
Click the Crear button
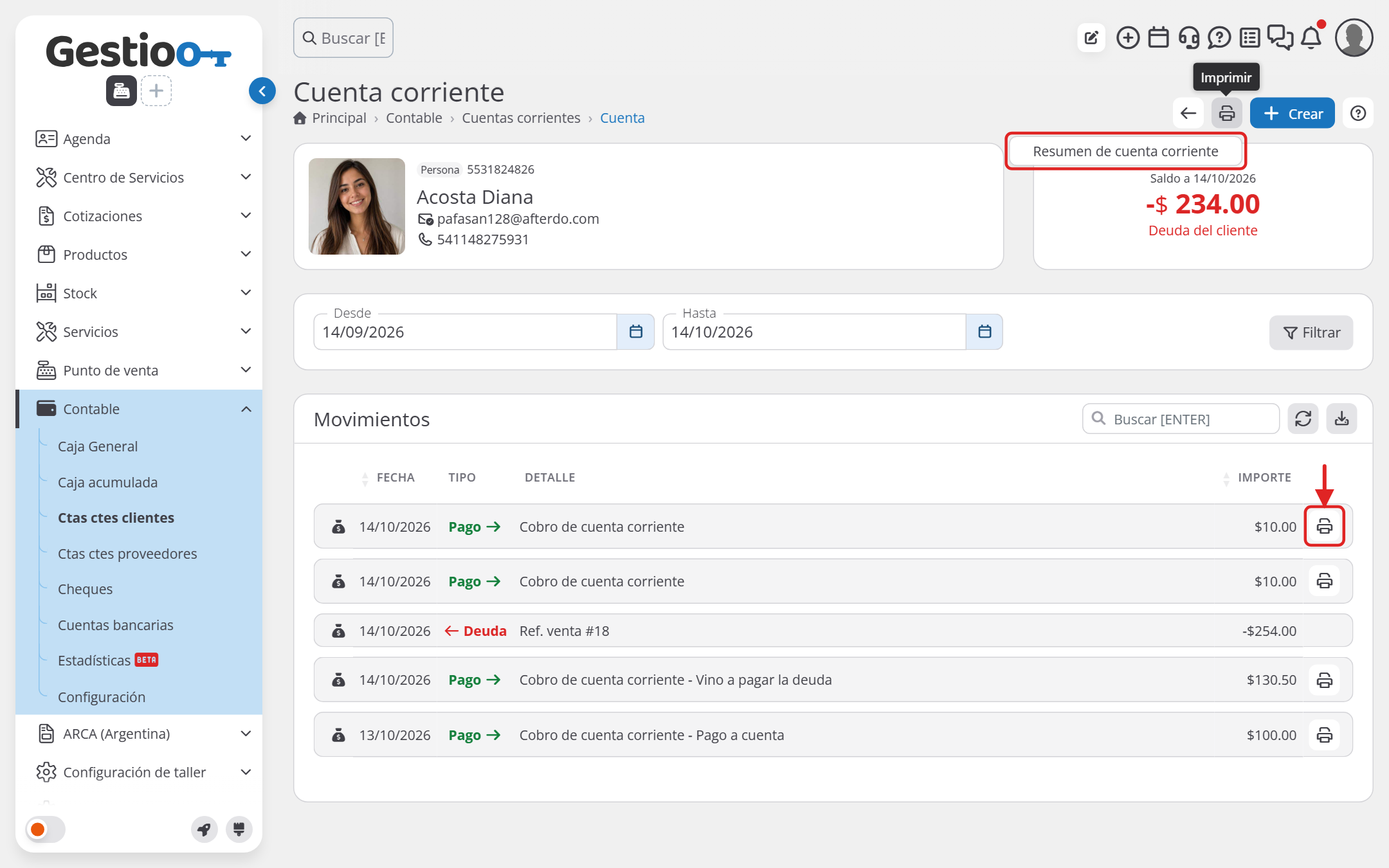tap(1293, 114)
